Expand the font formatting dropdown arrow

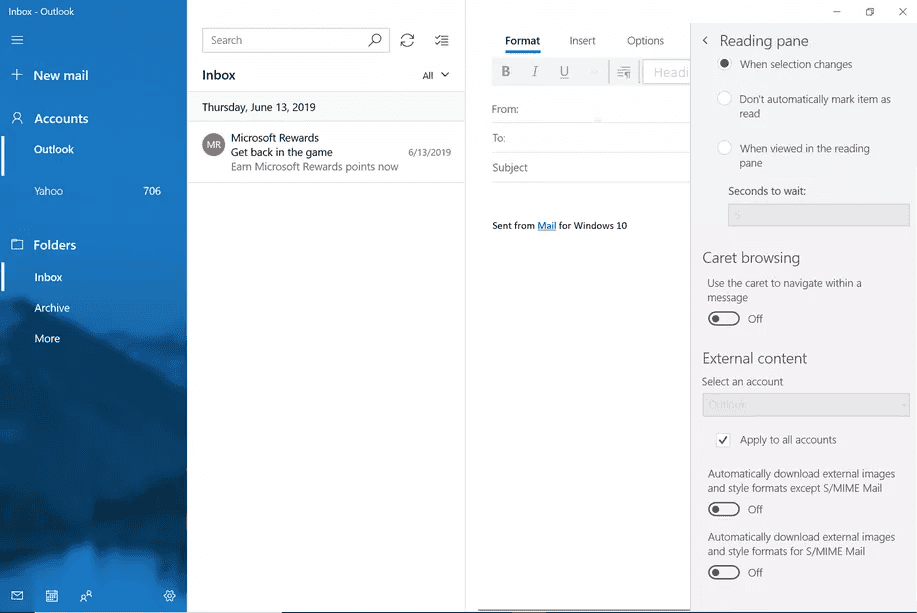tap(594, 72)
